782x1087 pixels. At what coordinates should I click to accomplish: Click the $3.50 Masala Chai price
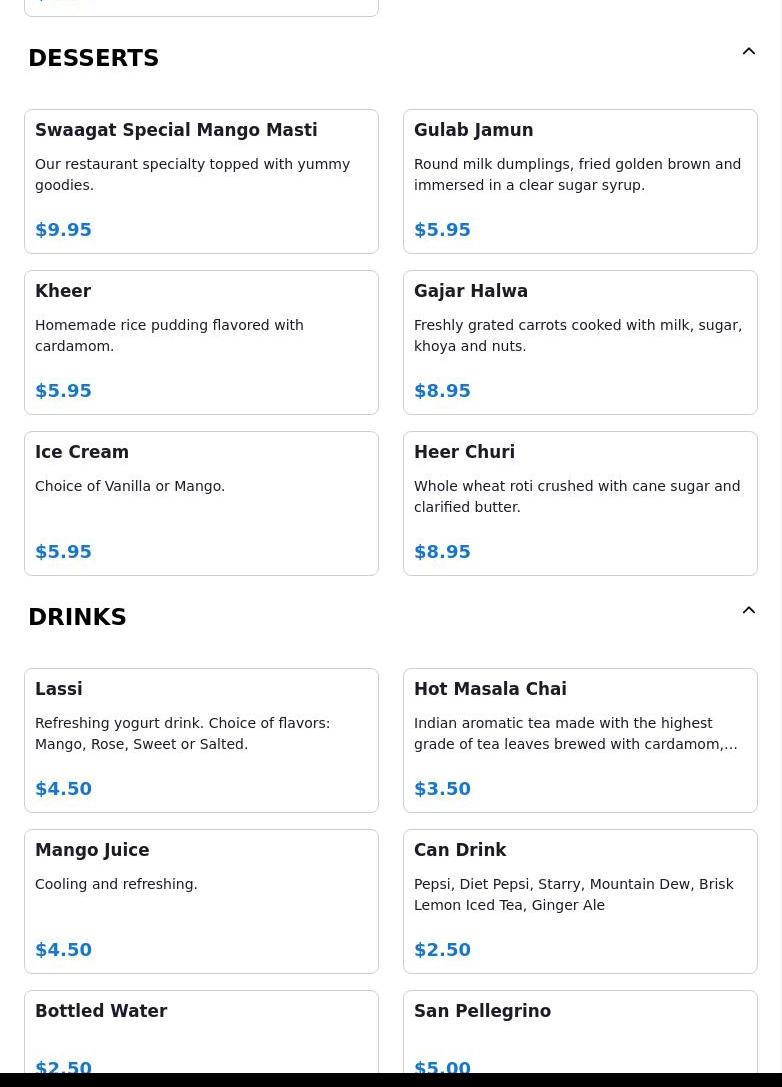[x=442, y=788]
